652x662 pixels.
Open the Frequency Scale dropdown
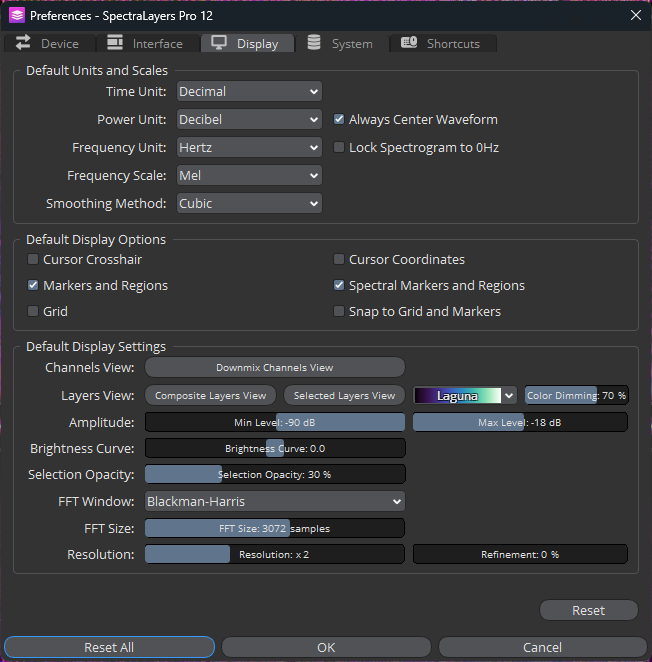(249, 176)
